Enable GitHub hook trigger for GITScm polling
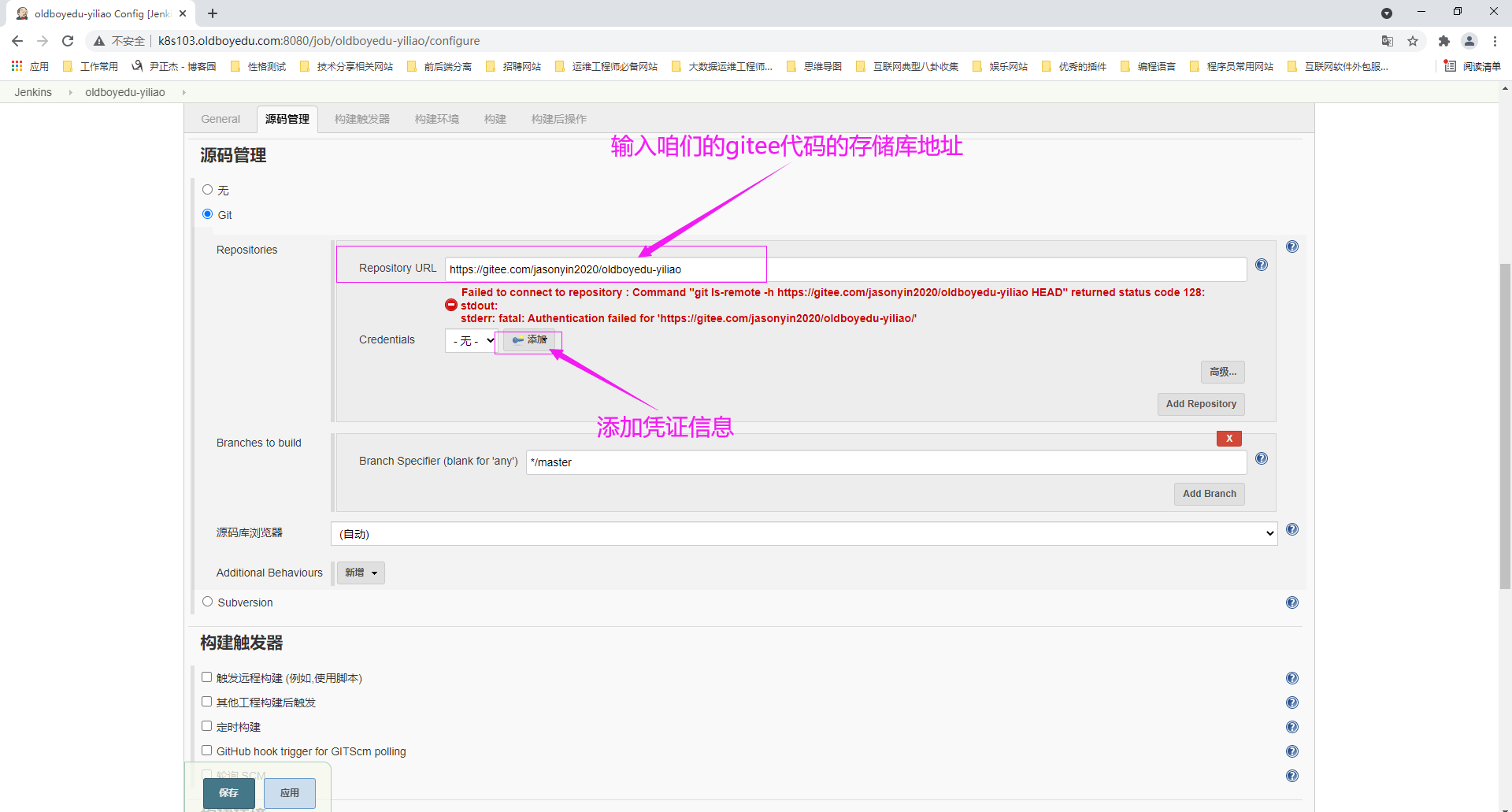The width and height of the screenshot is (1512, 812). click(207, 751)
